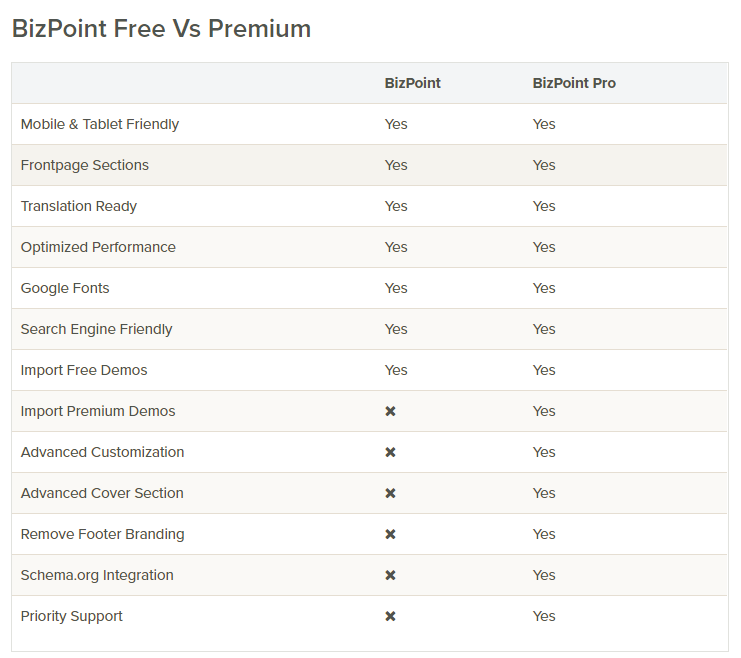The image size is (741, 658).
Task: Click the X icon for Advanced Customization
Action: click(390, 452)
